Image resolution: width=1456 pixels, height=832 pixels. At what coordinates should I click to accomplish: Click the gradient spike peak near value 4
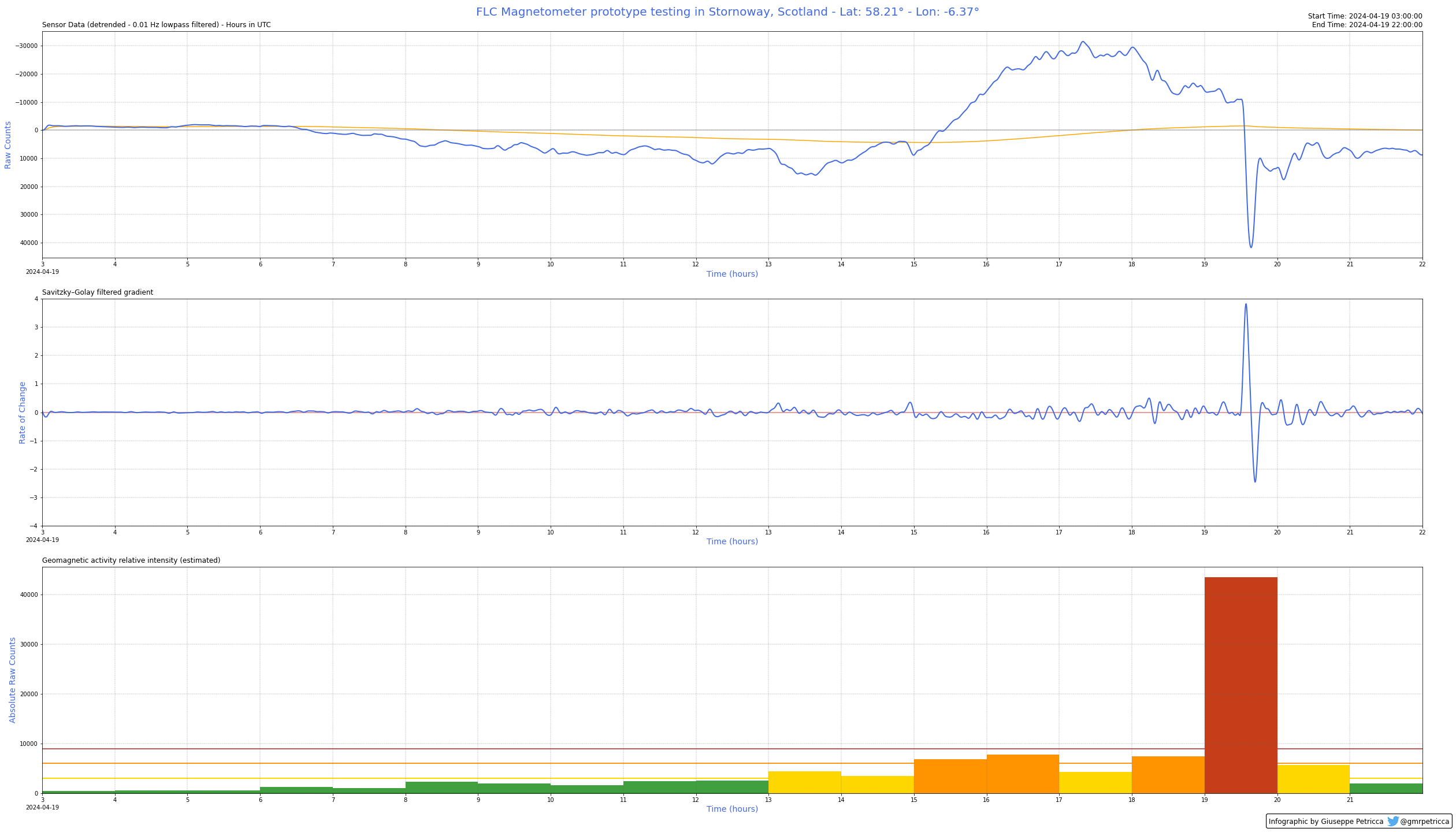coord(1246,305)
